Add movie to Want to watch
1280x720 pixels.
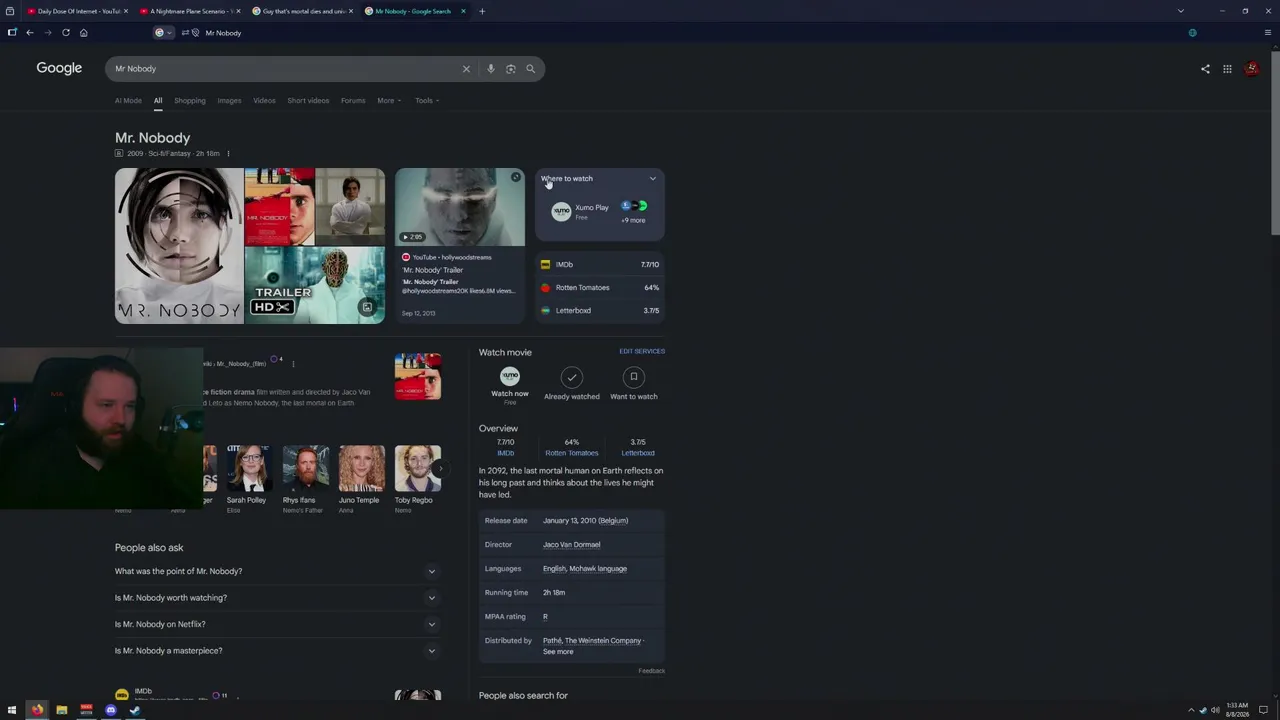633,383
